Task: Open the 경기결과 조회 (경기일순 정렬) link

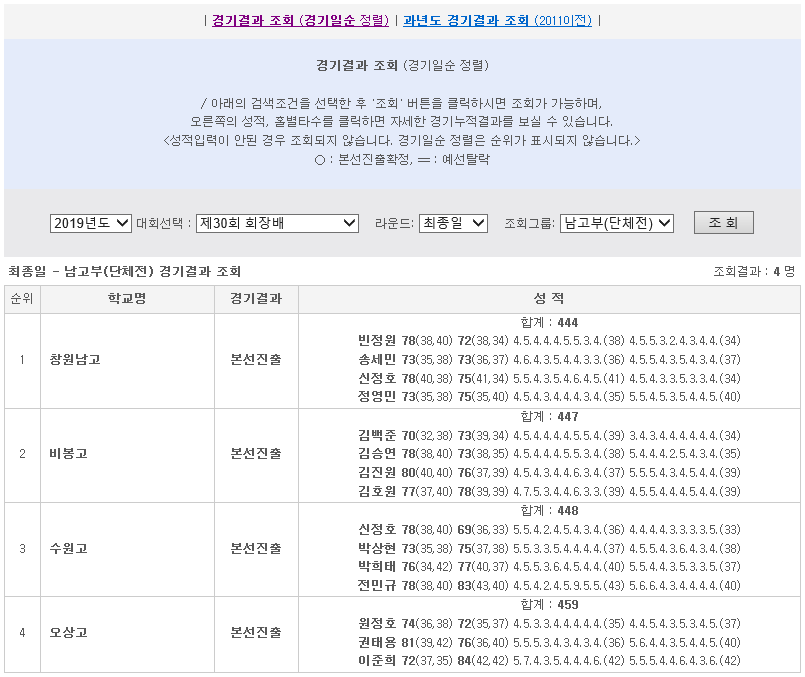Action: point(300,21)
